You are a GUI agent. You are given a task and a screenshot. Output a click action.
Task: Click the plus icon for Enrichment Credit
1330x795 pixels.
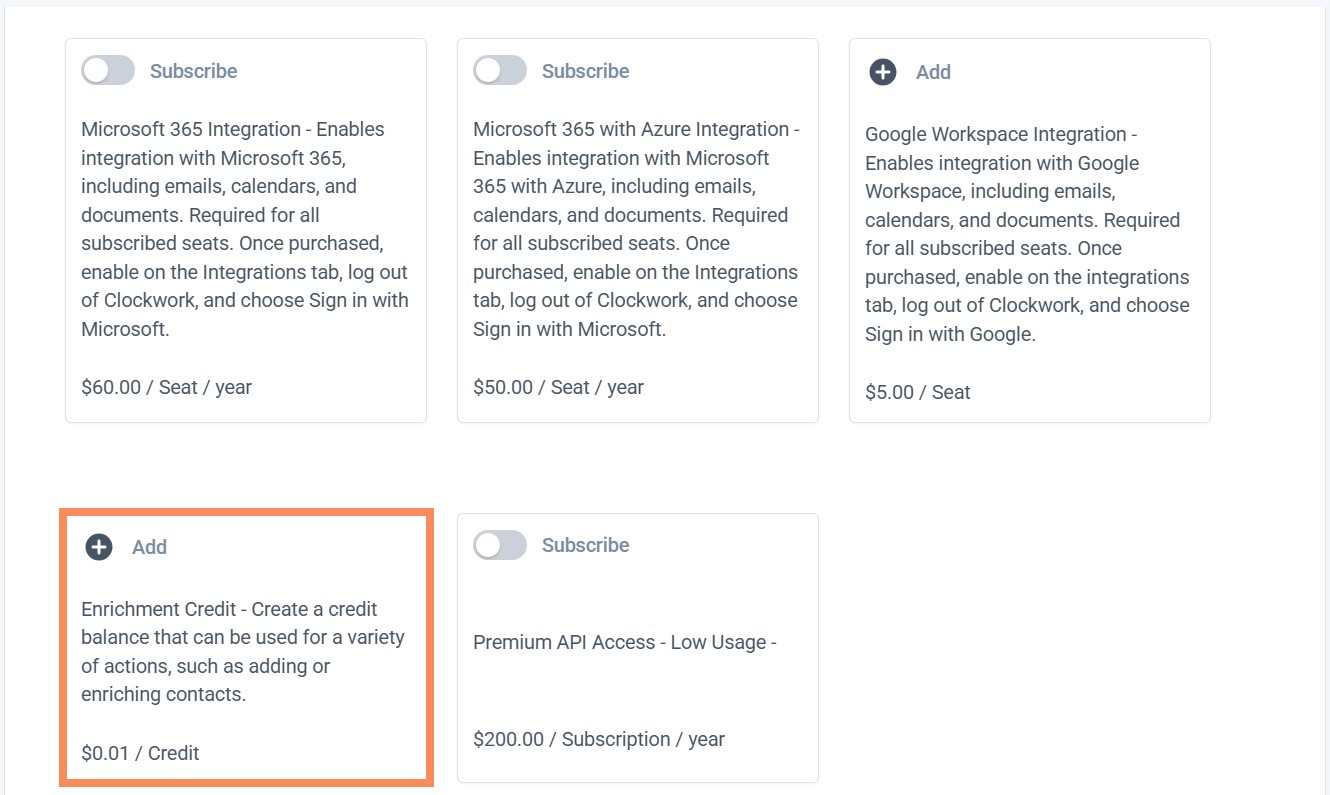99,547
